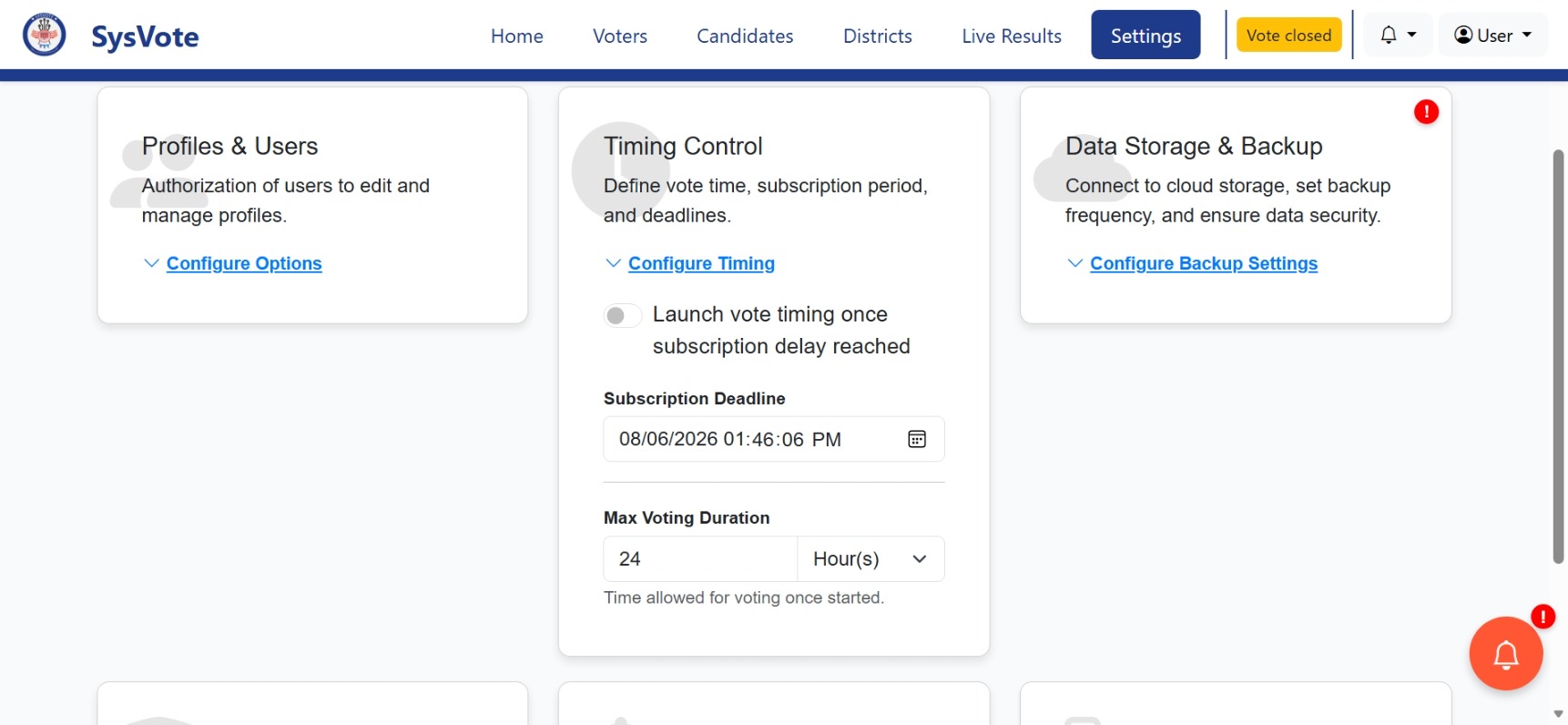
Task: Toggle Launch vote timing switch
Action: point(623,315)
